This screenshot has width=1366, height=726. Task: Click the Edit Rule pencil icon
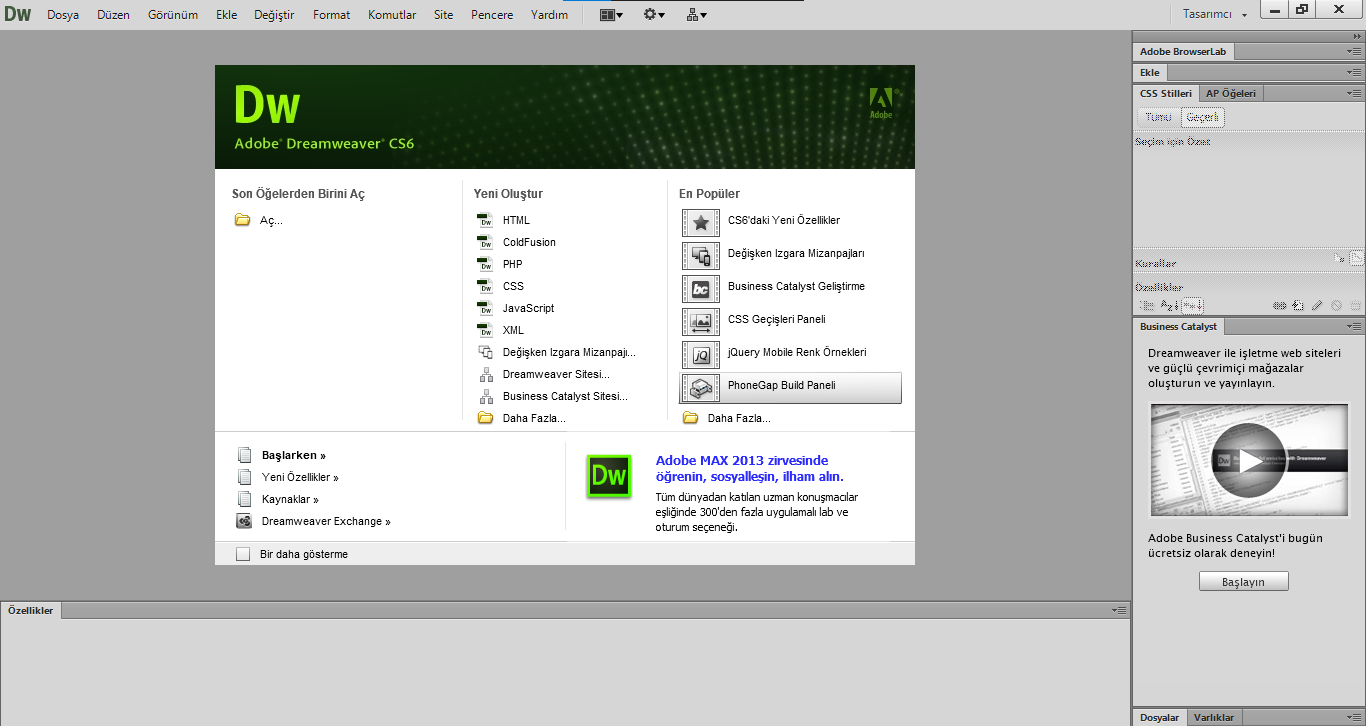coord(1317,305)
